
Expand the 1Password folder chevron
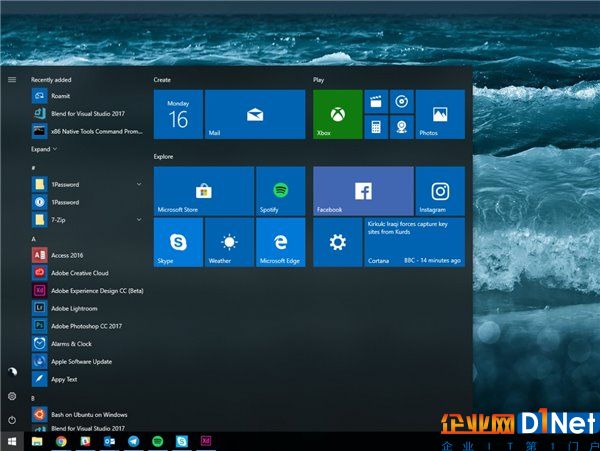[x=139, y=184]
